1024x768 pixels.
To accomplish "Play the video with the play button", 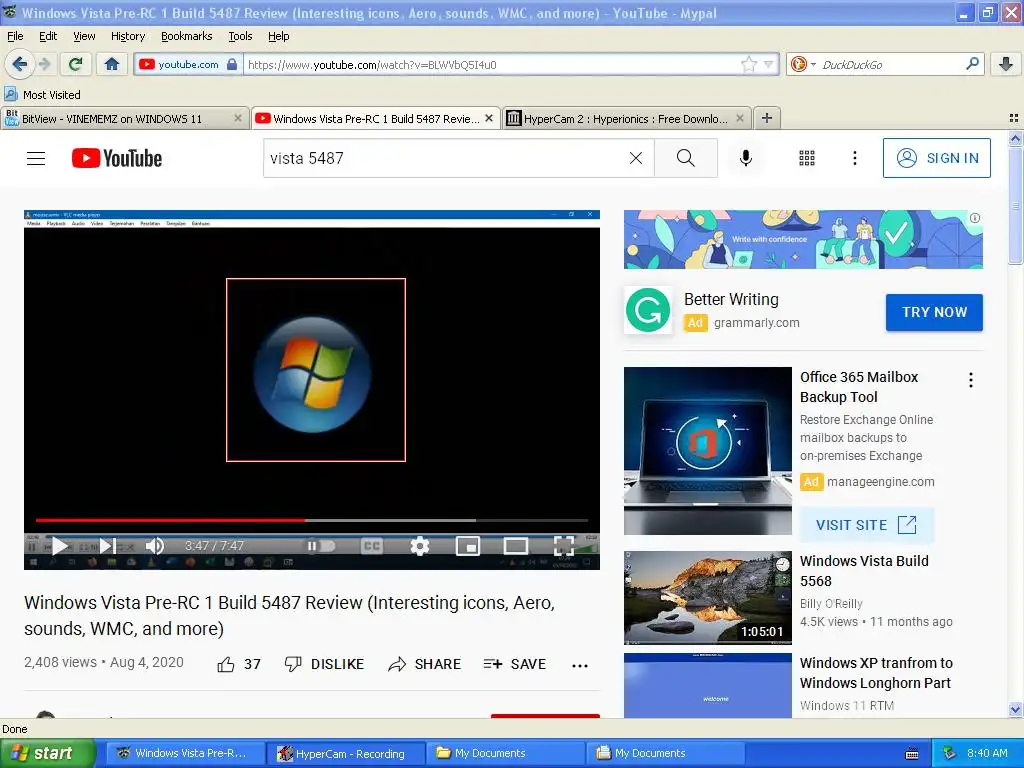I will click(x=59, y=546).
